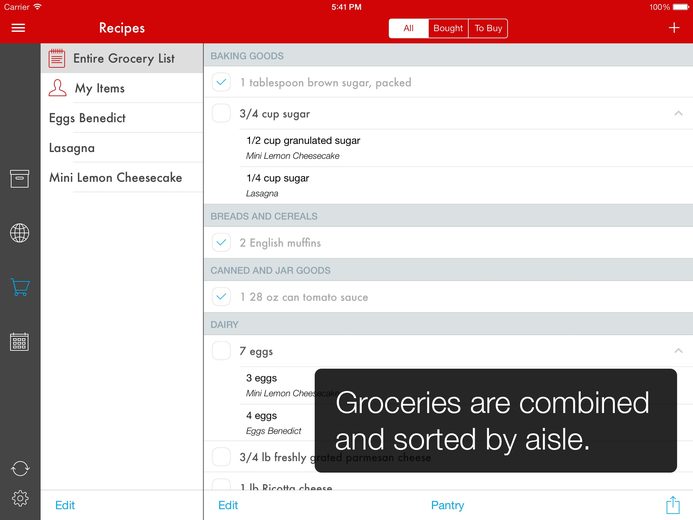This screenshot has width=693, height=520.
Task: Tap Edit under the recipes sidebar
Action: [x=65, y=505]
